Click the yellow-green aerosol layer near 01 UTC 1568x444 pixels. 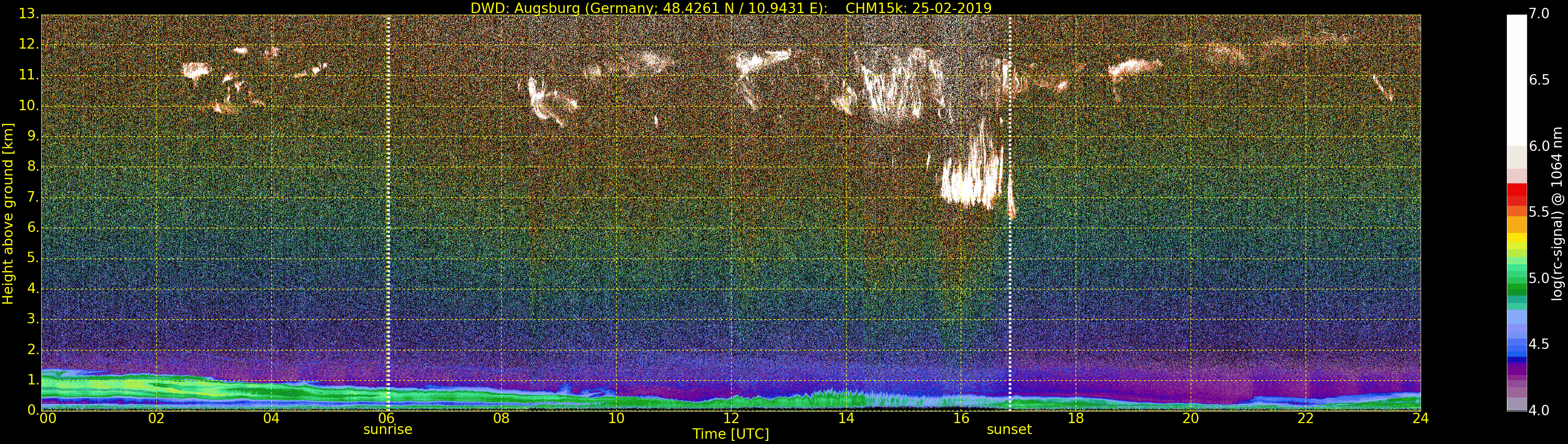pos(122,384)
